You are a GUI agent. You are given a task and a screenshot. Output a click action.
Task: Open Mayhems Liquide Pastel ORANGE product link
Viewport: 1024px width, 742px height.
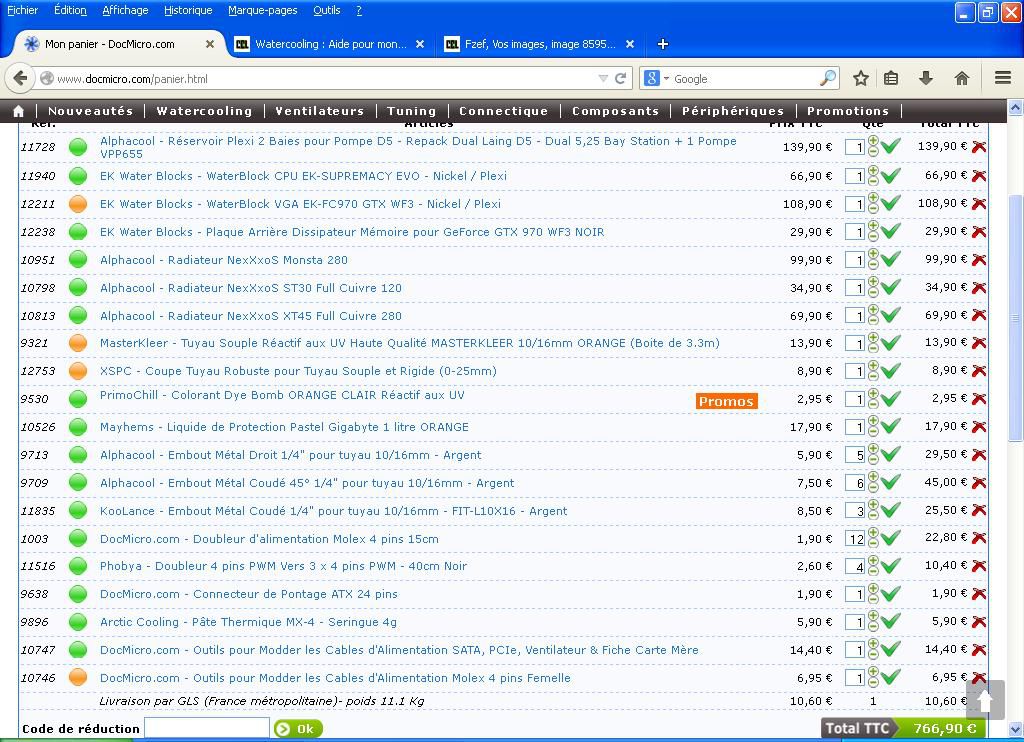[x=284, y=427]
